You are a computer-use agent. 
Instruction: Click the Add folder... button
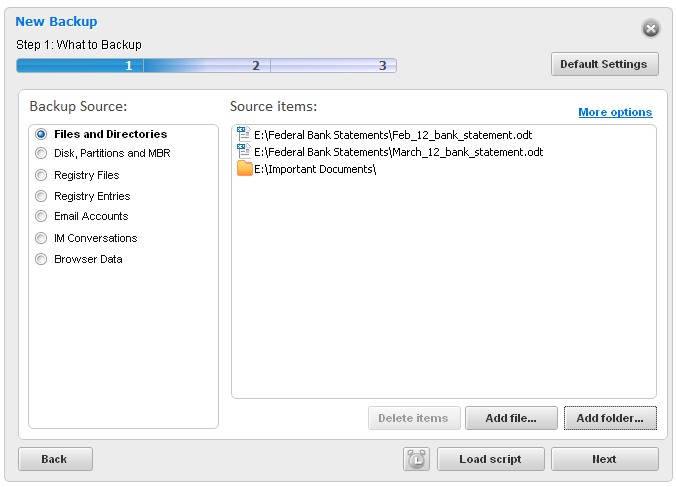pyautogui.click(x=610, y=418)
